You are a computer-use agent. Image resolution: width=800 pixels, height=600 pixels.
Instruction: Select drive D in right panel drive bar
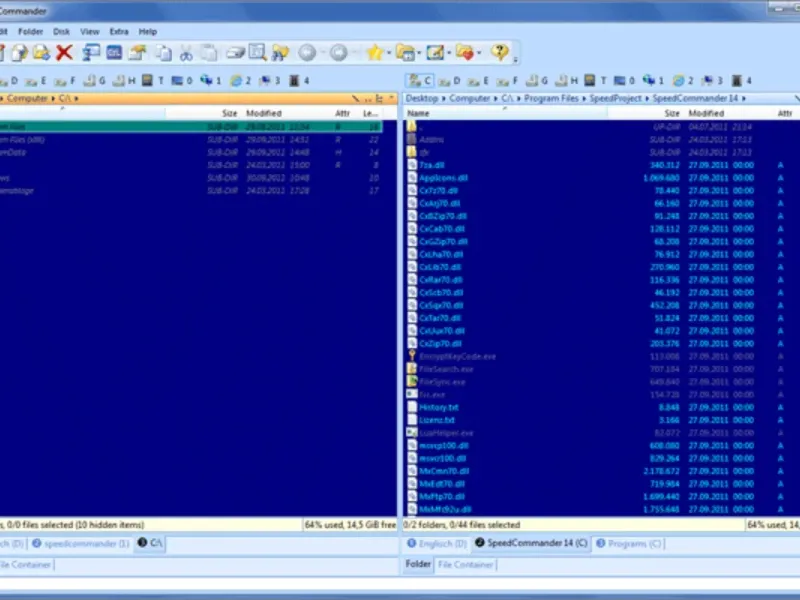(x=450, y=81)
